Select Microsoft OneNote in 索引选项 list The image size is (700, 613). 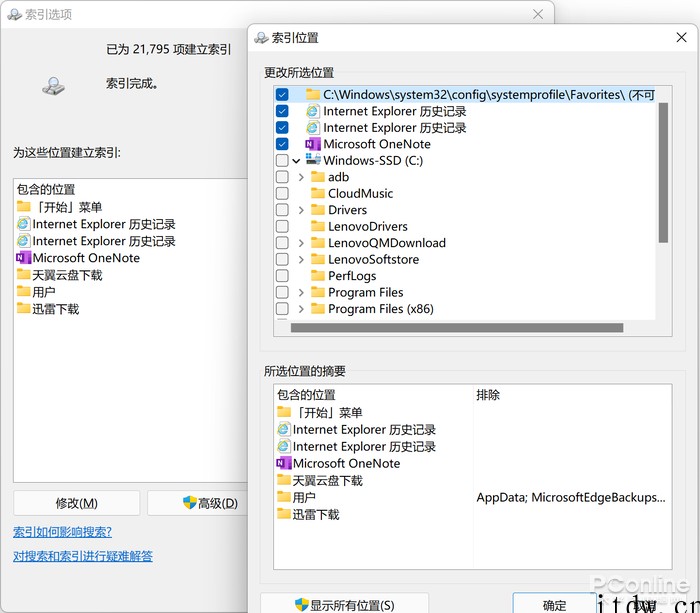click(x=86, y=258)
